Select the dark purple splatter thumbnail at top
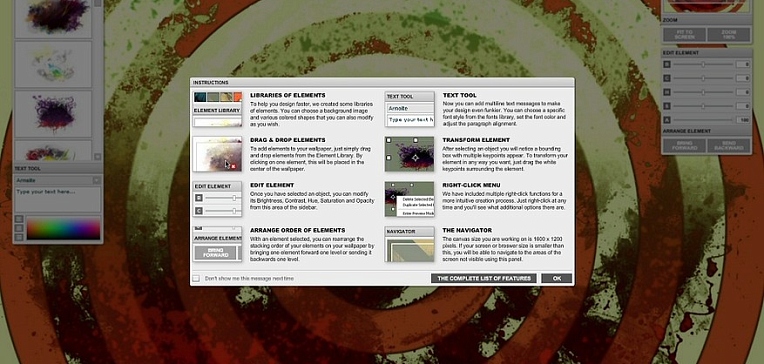This screenshot has width=764, height=364. 53,18
